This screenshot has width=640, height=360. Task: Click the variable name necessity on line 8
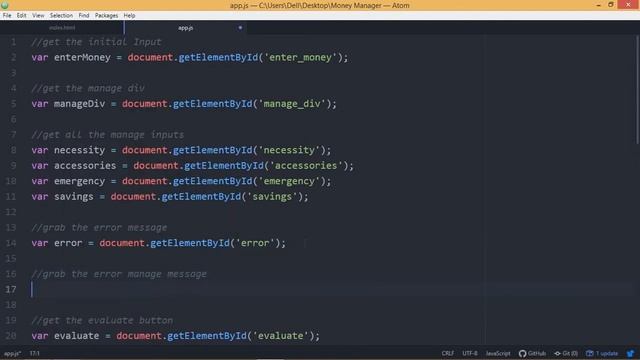(x=79, y=150)
